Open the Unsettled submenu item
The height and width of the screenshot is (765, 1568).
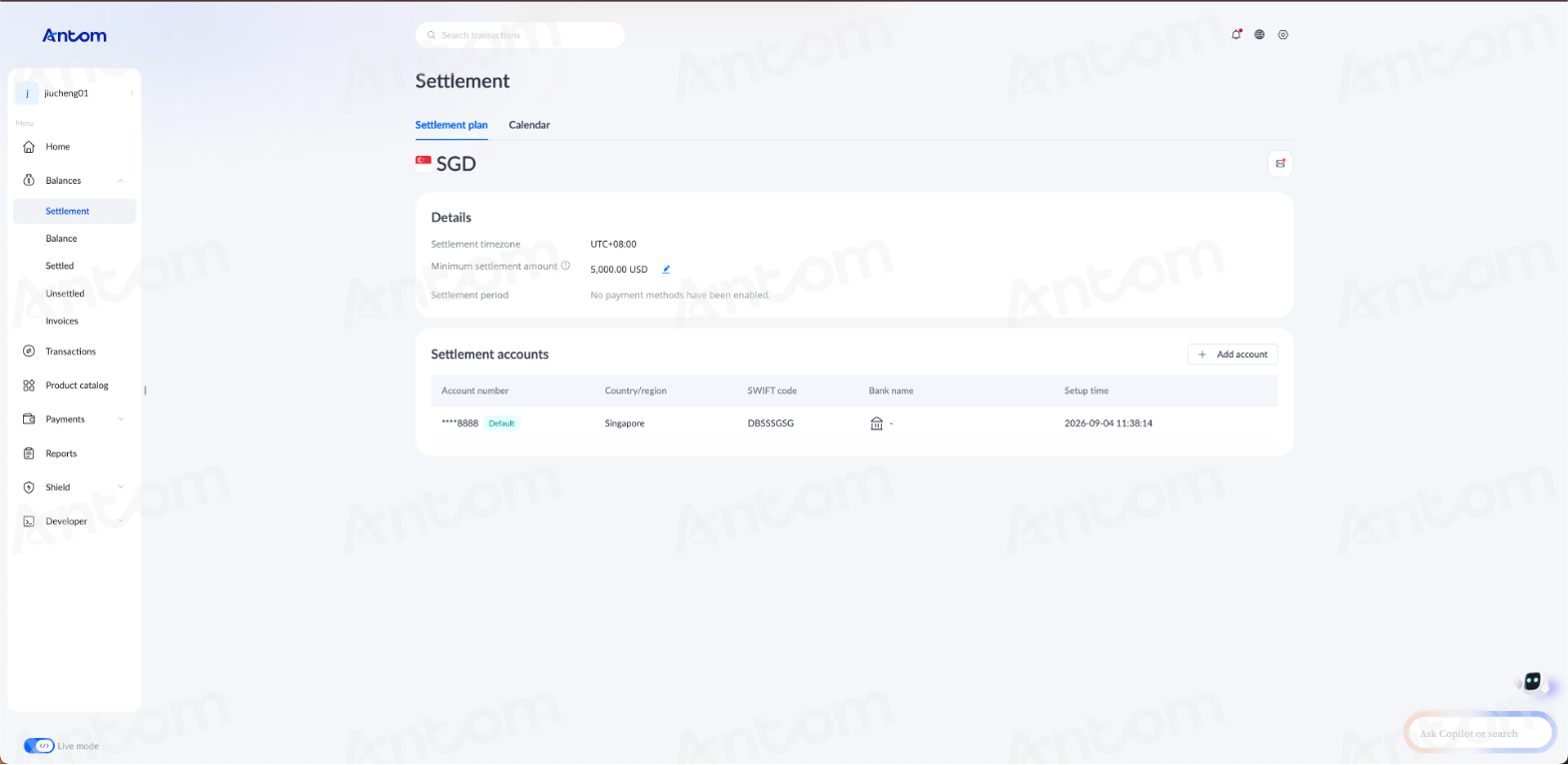(x=65, y=294)
